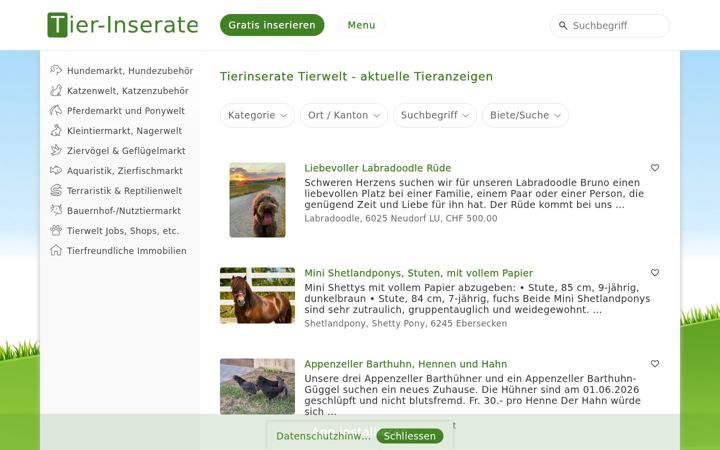
Task: Open the Kategorie filter dropdown
Action: tap(257, 115)
